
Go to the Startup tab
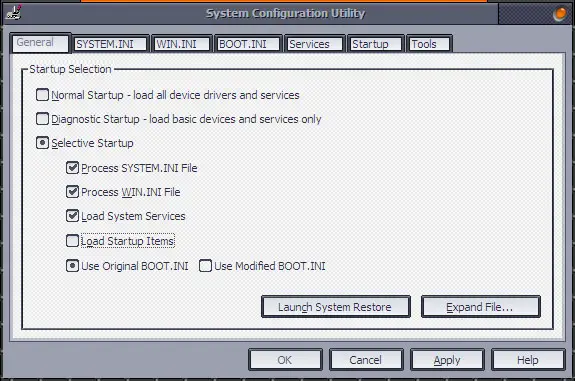tap(376, 44)
